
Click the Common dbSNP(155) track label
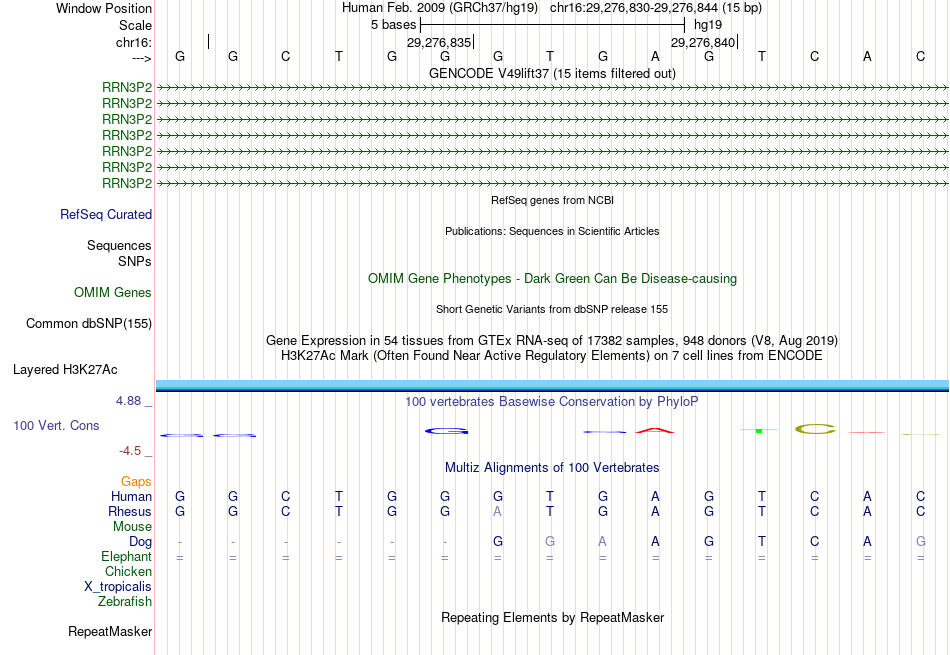89,324
